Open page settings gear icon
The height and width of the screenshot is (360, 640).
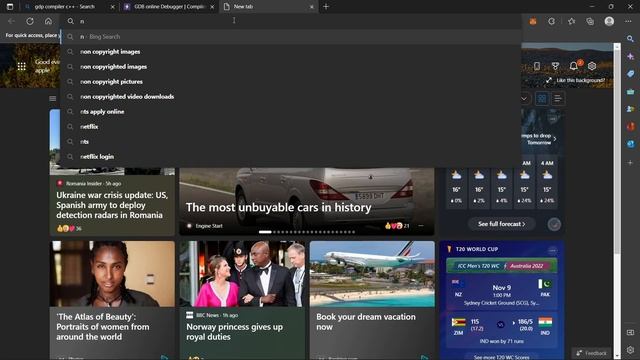point(592,66)
